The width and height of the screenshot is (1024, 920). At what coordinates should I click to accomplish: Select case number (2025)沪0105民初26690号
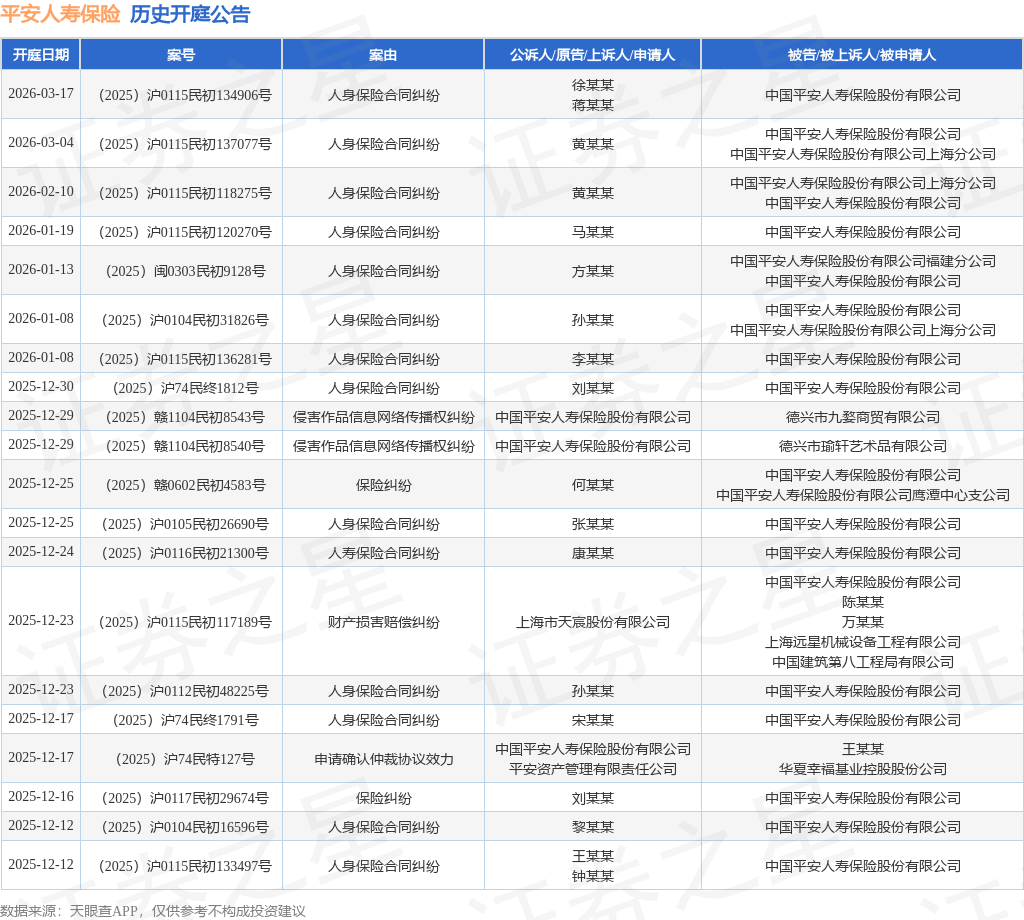pyautogui.click(x=185, y=524)
